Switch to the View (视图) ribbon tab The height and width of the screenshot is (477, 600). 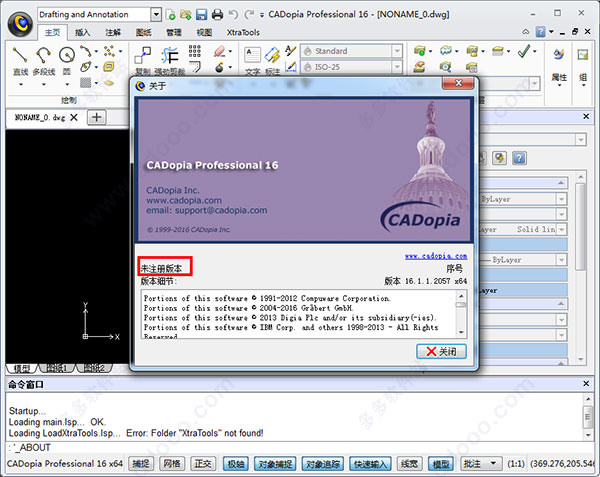pyautogui.click(x=204, y=33)
